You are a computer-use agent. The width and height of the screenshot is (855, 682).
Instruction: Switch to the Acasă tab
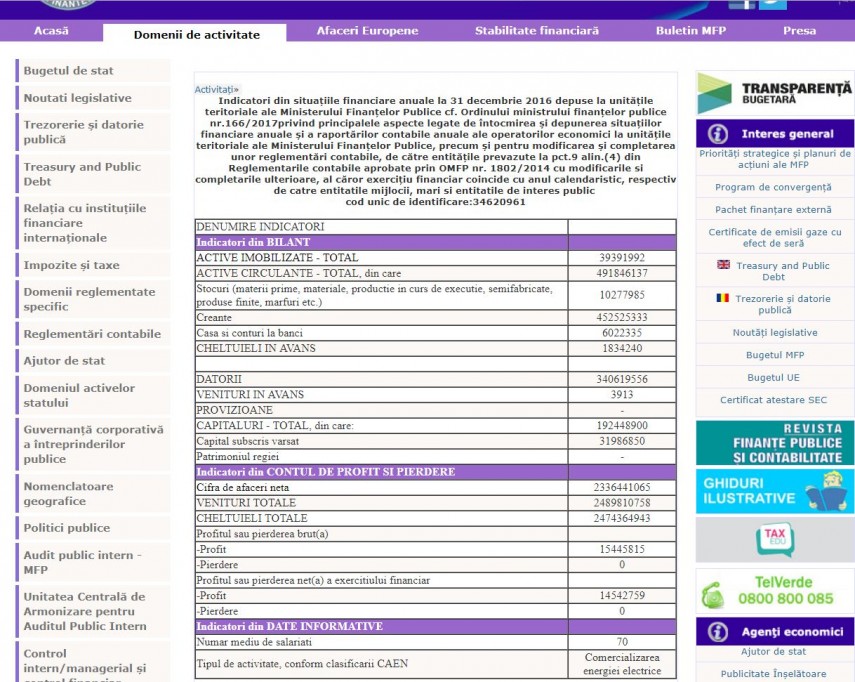coord(51,31)
